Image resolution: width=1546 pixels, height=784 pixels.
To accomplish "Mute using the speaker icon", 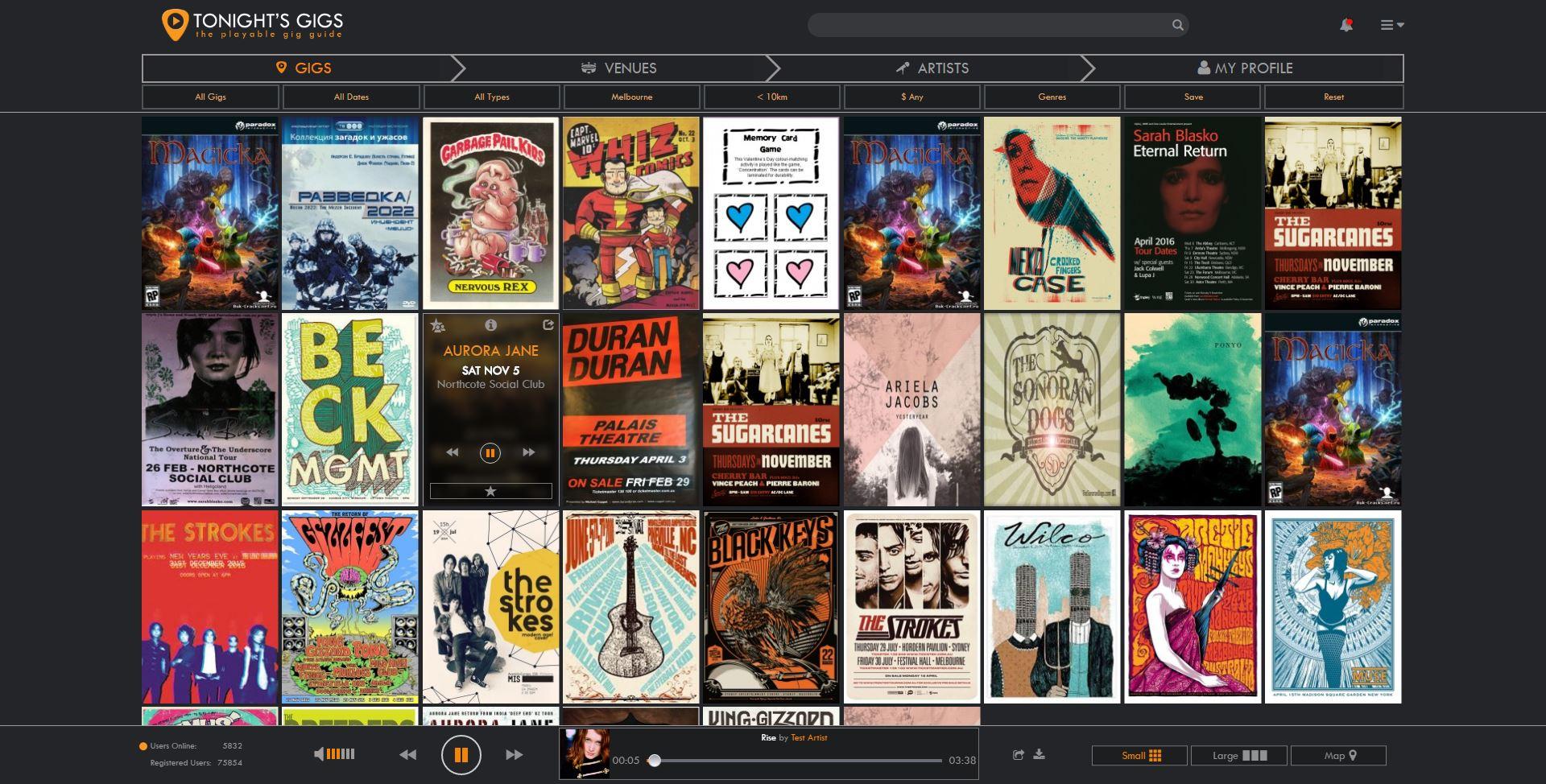I will [x=319, y=754].
